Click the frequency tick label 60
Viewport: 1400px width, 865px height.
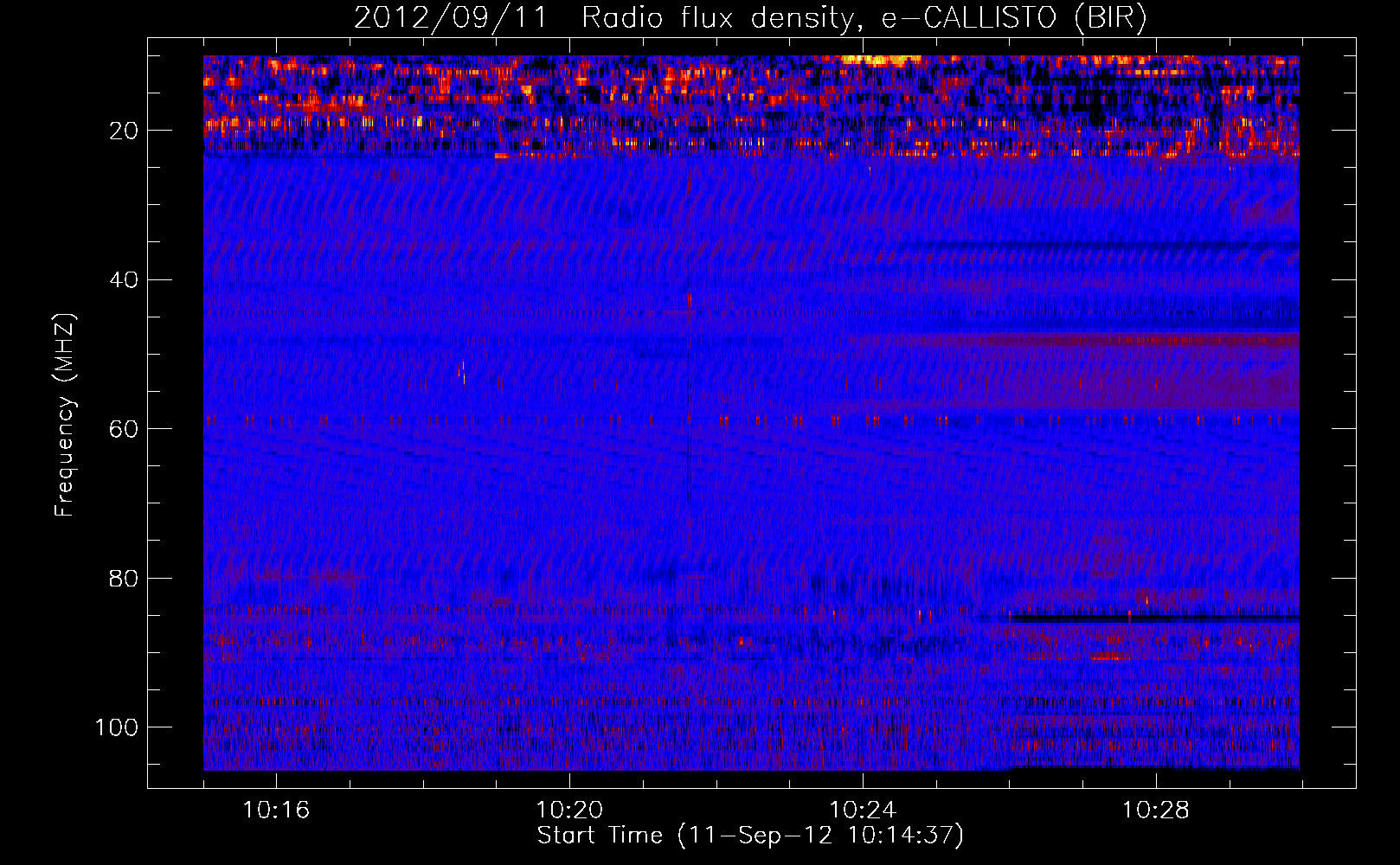pyautogui.click(x=125, y=429)
